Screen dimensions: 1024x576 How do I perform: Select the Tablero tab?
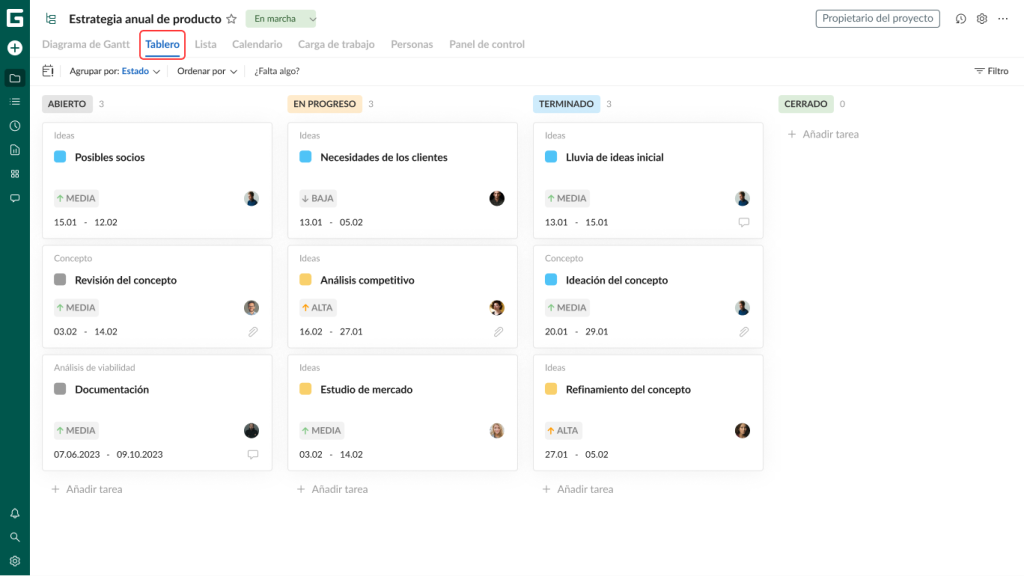[163, 44]
